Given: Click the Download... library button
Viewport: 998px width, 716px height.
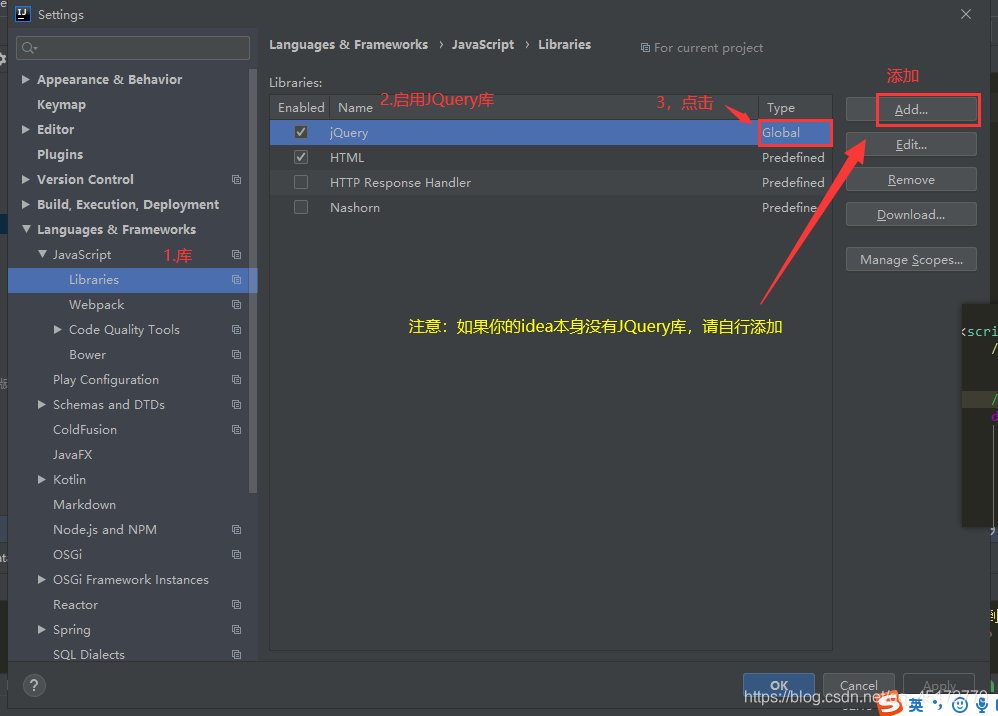Looking at the screenshot, I should [x=911, y=214].
